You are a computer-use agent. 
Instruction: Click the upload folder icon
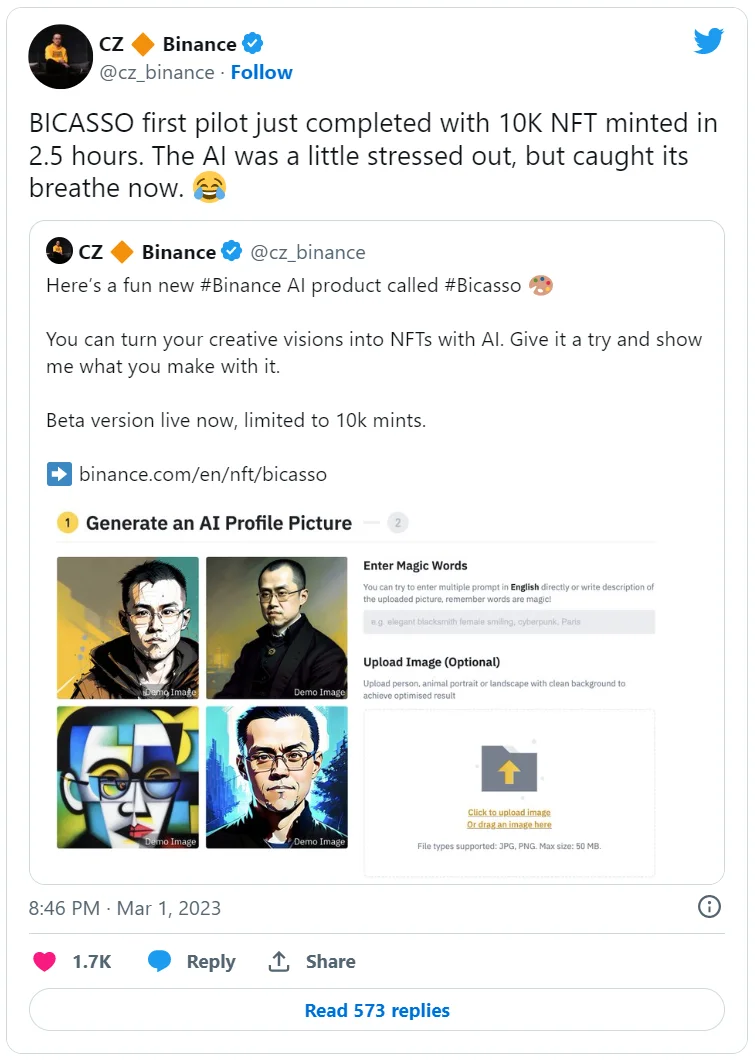(x=509, y=767)
